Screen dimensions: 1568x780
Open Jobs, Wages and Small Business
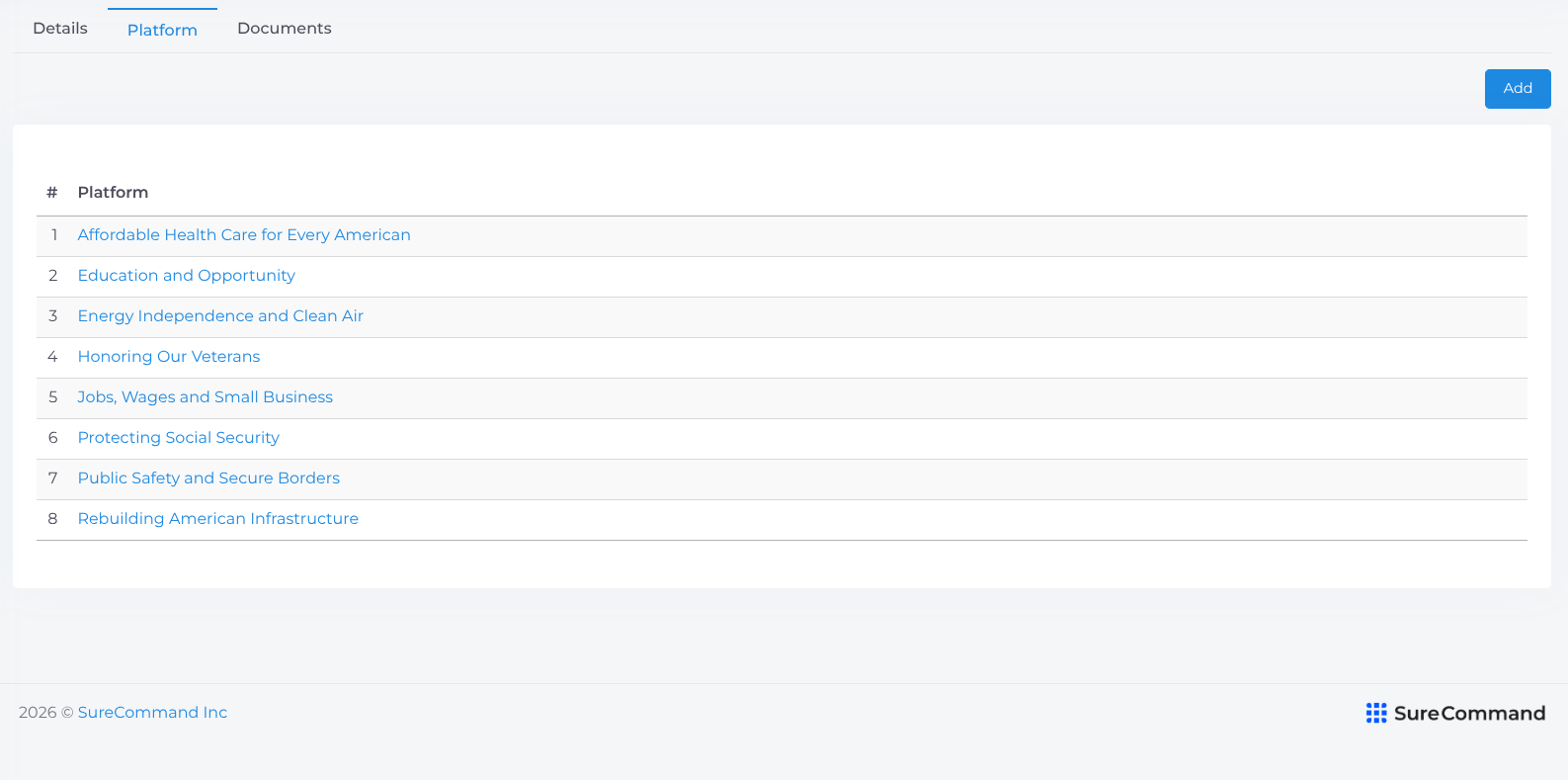[206, 397]
